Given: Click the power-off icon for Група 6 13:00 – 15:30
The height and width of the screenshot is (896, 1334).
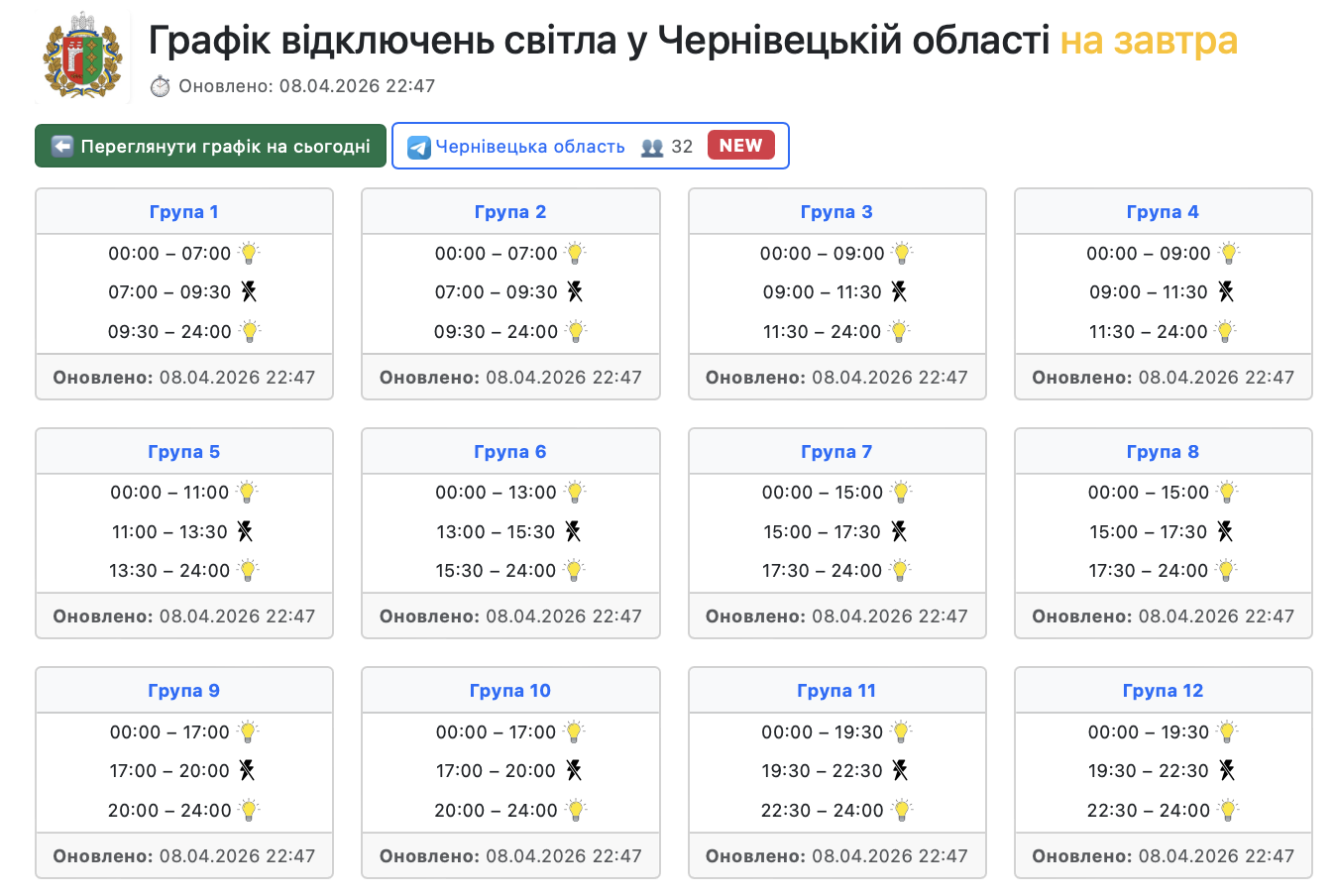Looking at the screenshot, I should tap(573, 531).
